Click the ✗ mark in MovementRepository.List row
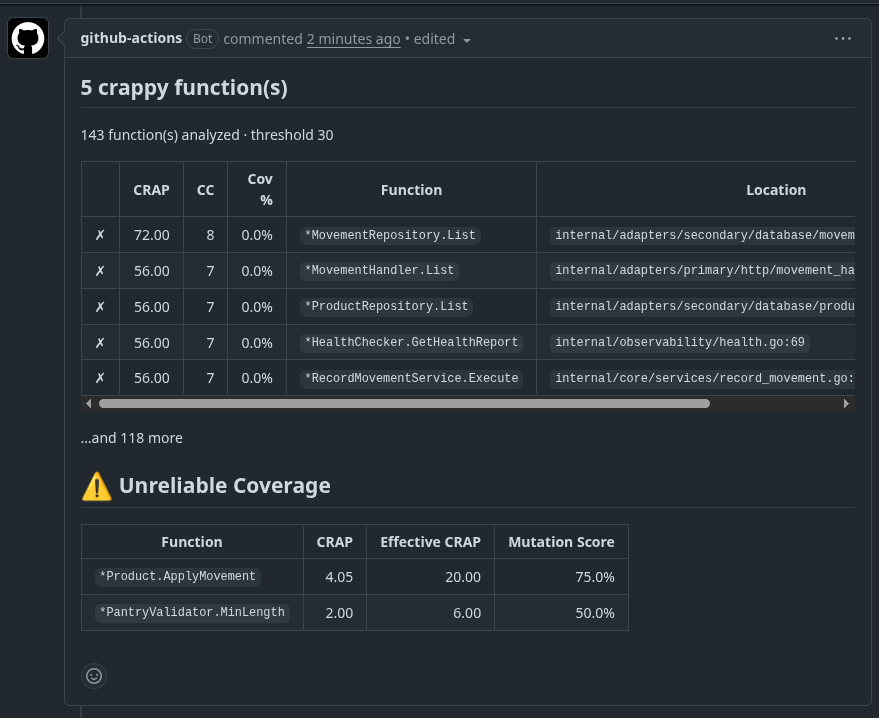Viewport: 879px width, 718px height. tap(100, 235)
